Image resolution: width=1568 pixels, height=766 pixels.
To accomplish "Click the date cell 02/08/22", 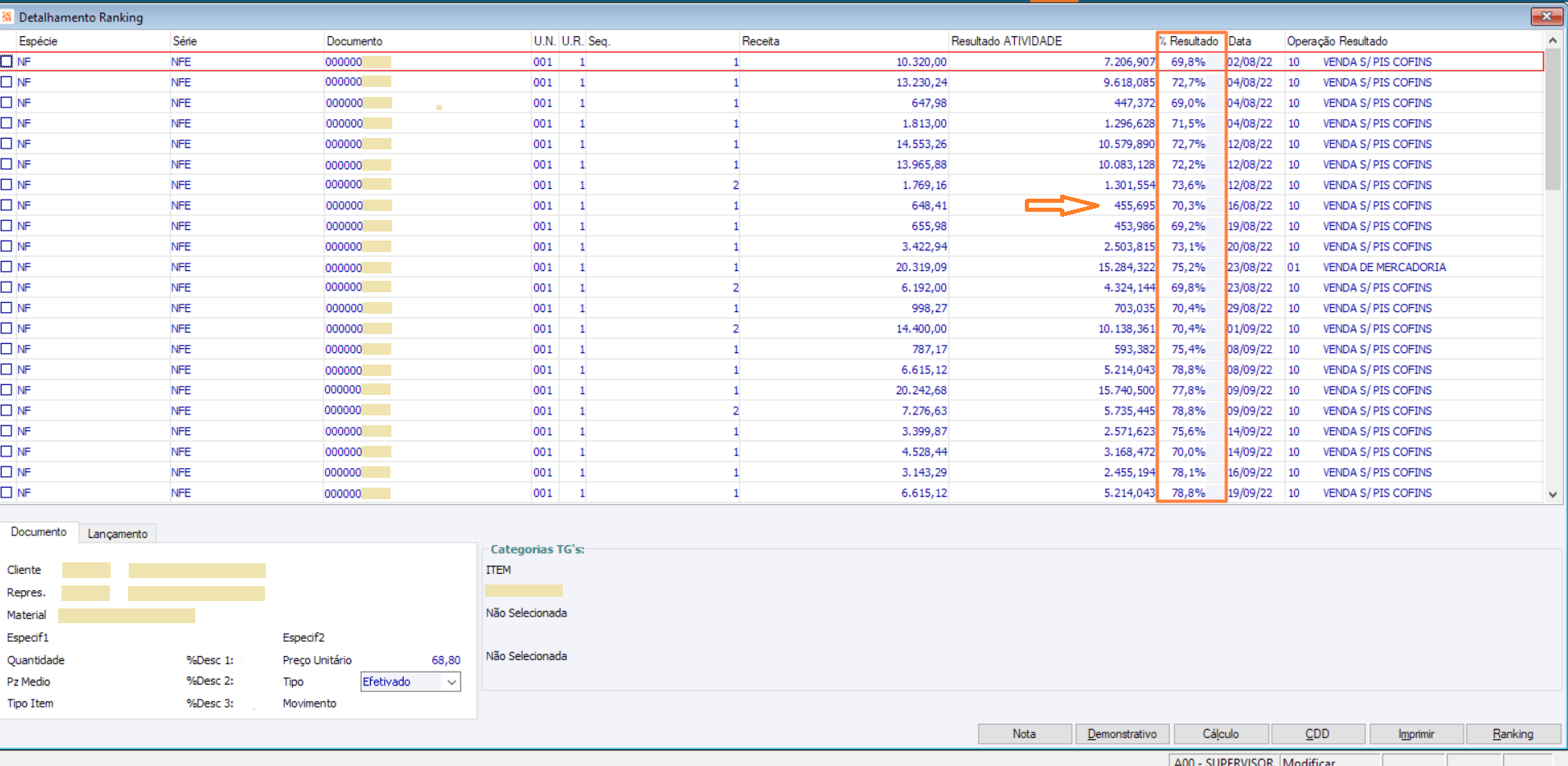I will [x=1250, y=62].
